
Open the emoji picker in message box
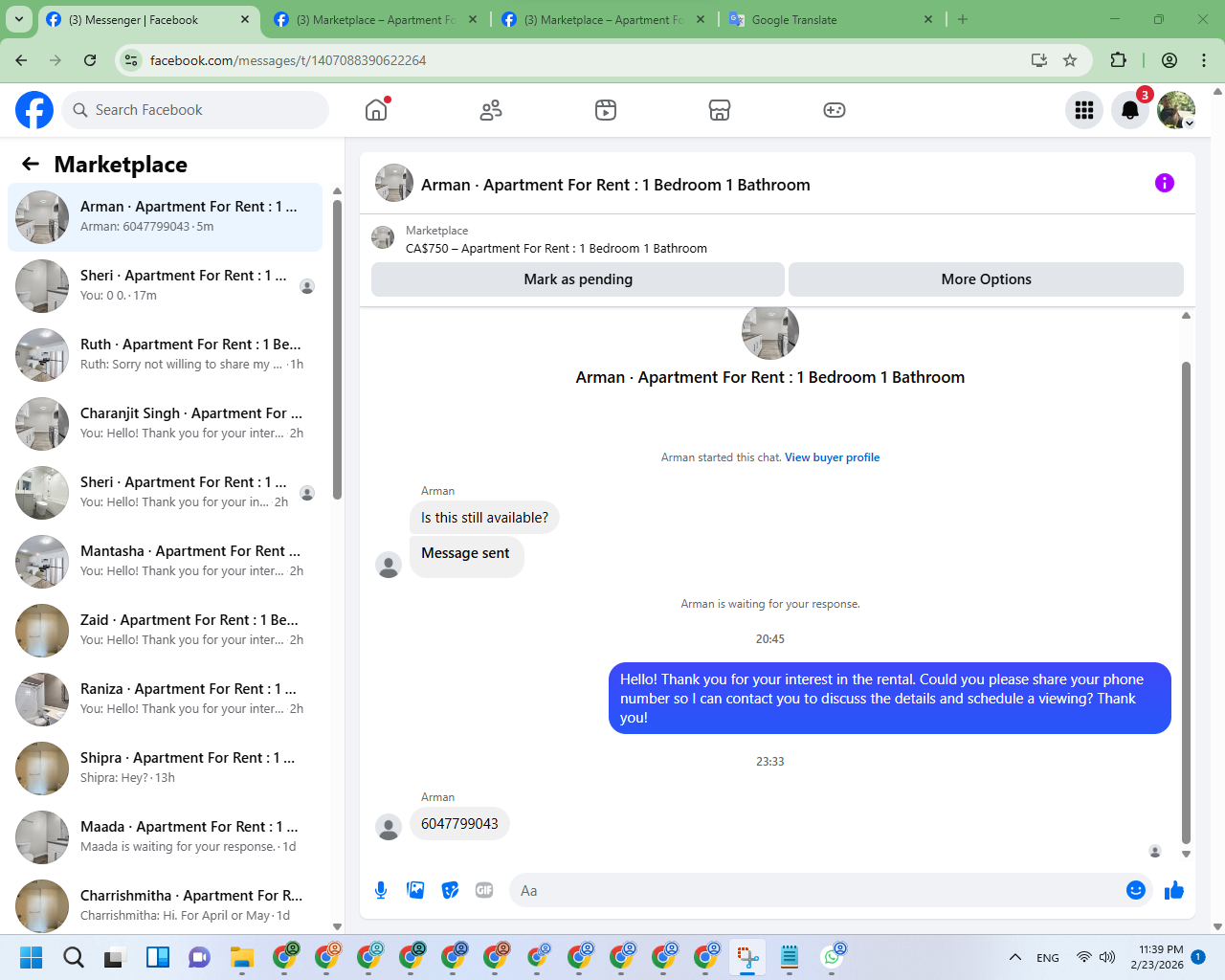pos(1136,890)
